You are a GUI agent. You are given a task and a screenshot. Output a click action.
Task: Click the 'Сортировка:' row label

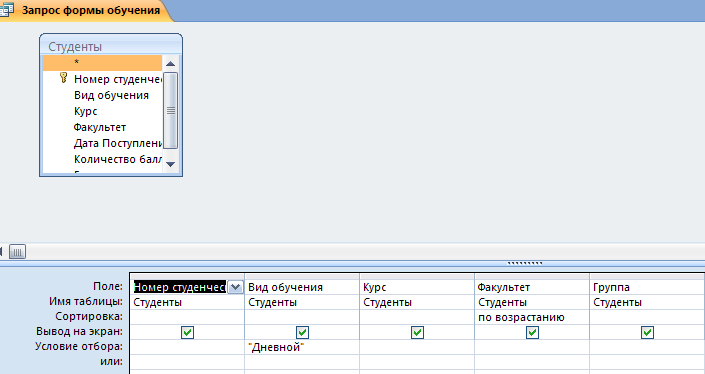pos(89,316)
